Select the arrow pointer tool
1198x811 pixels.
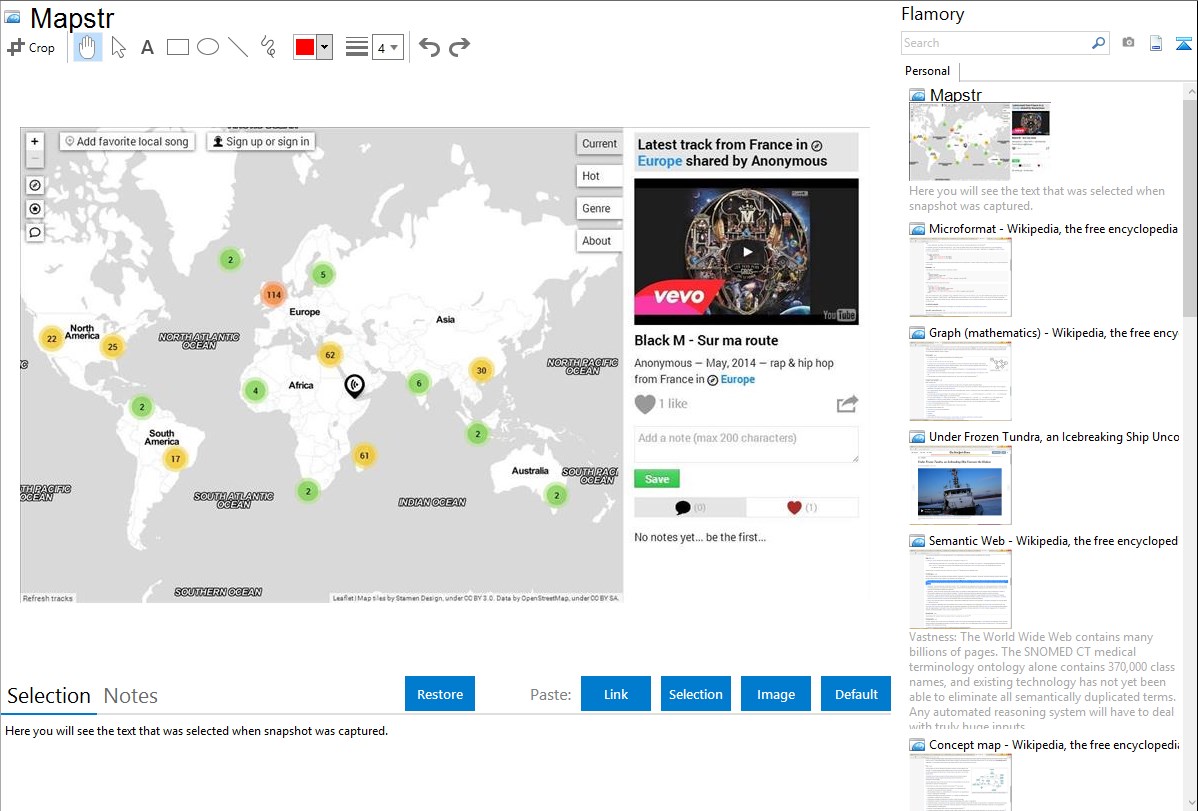click(118, 47)
